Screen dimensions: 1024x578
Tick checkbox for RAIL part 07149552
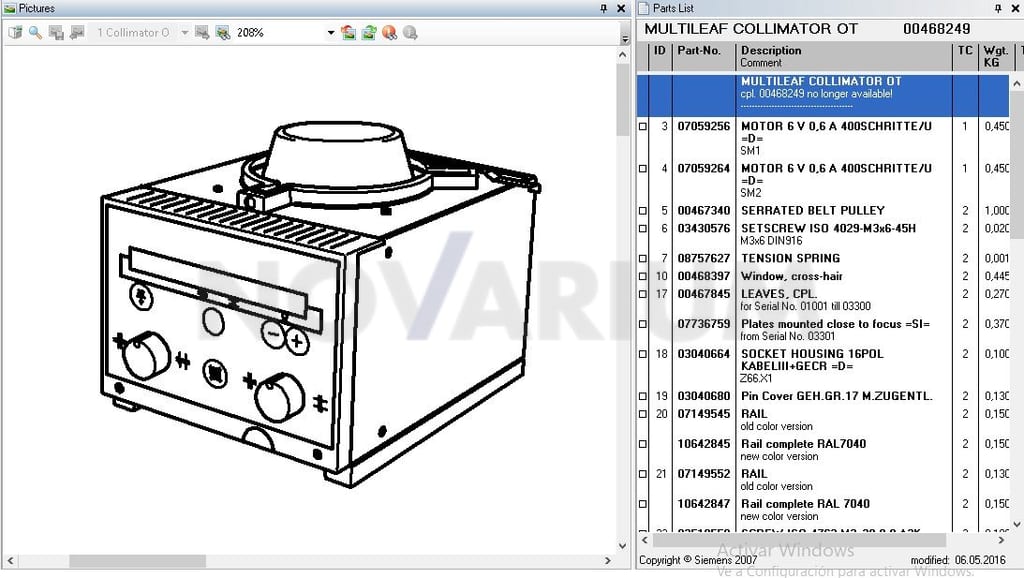[643, 474]
